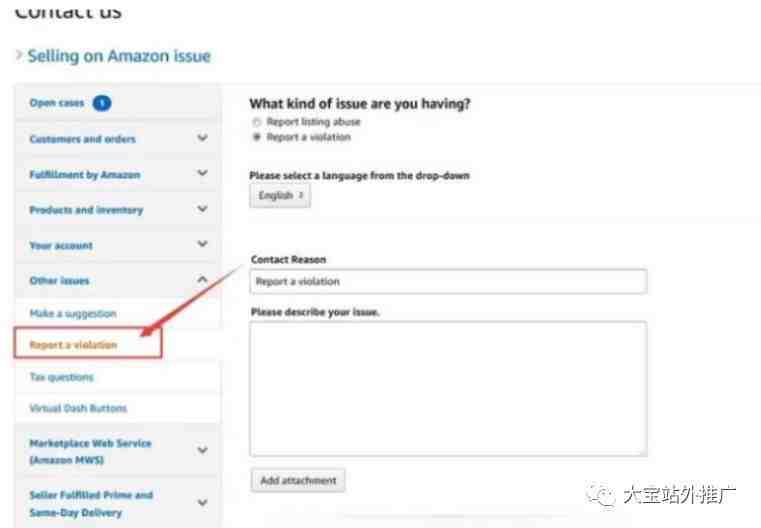Image resolution: width=761 pixels, height=528 pixels.
Task: Open the Products and inventory section
Action: 86,210
